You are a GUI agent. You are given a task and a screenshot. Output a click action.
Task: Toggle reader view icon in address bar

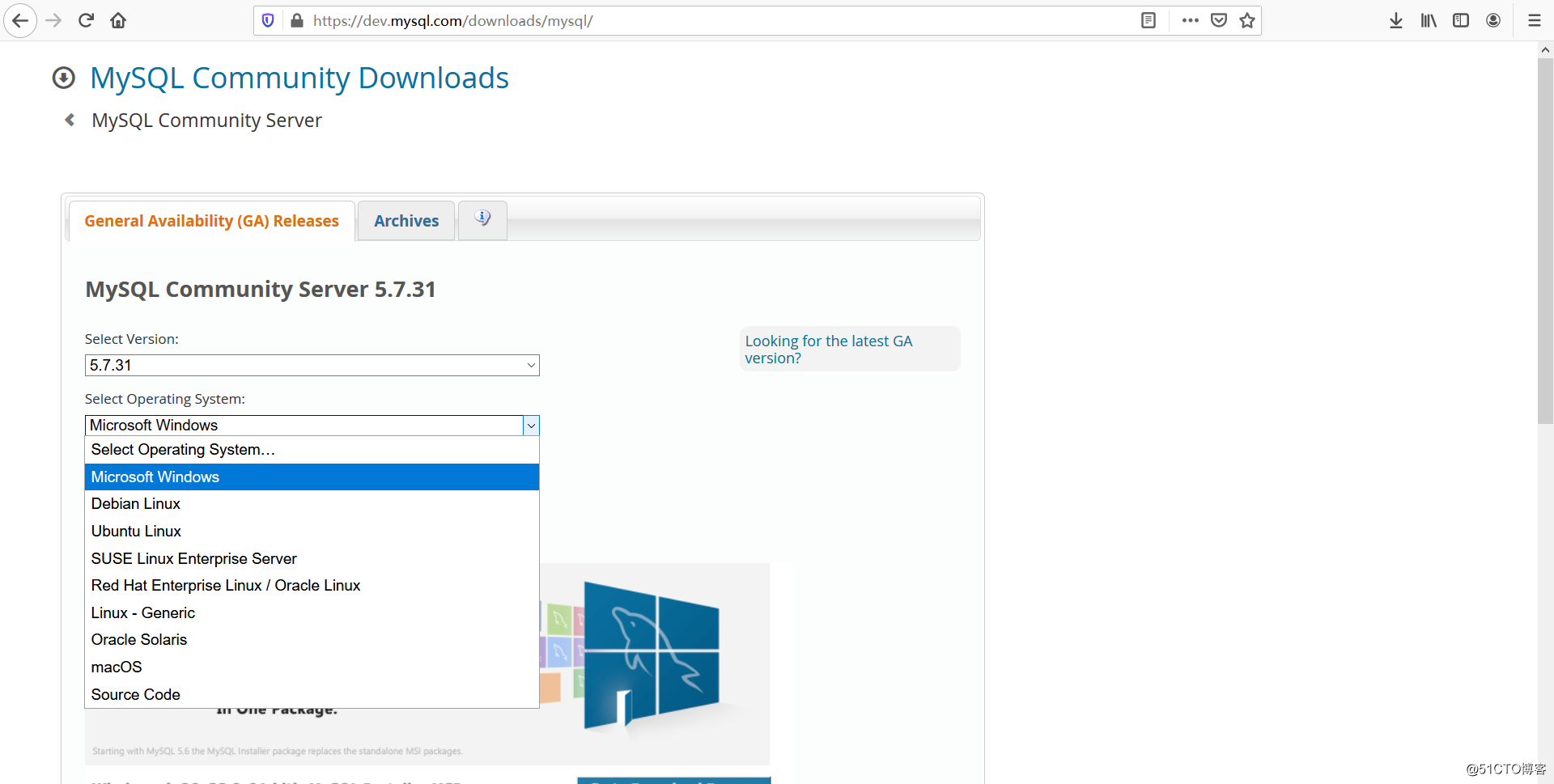pyautogui.click(x=1148, y=20)
